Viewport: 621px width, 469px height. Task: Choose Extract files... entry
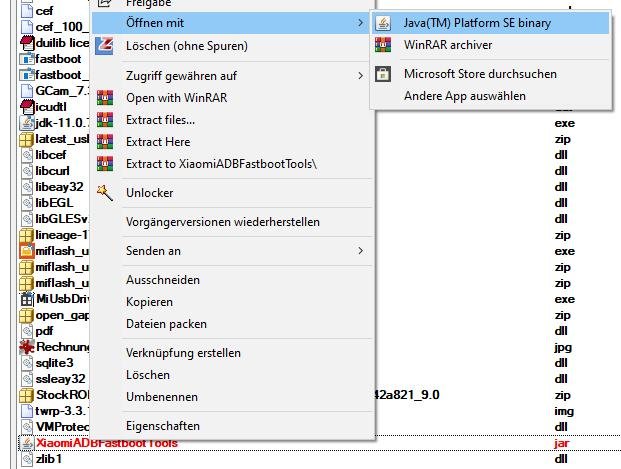click(x=233, y=120)
